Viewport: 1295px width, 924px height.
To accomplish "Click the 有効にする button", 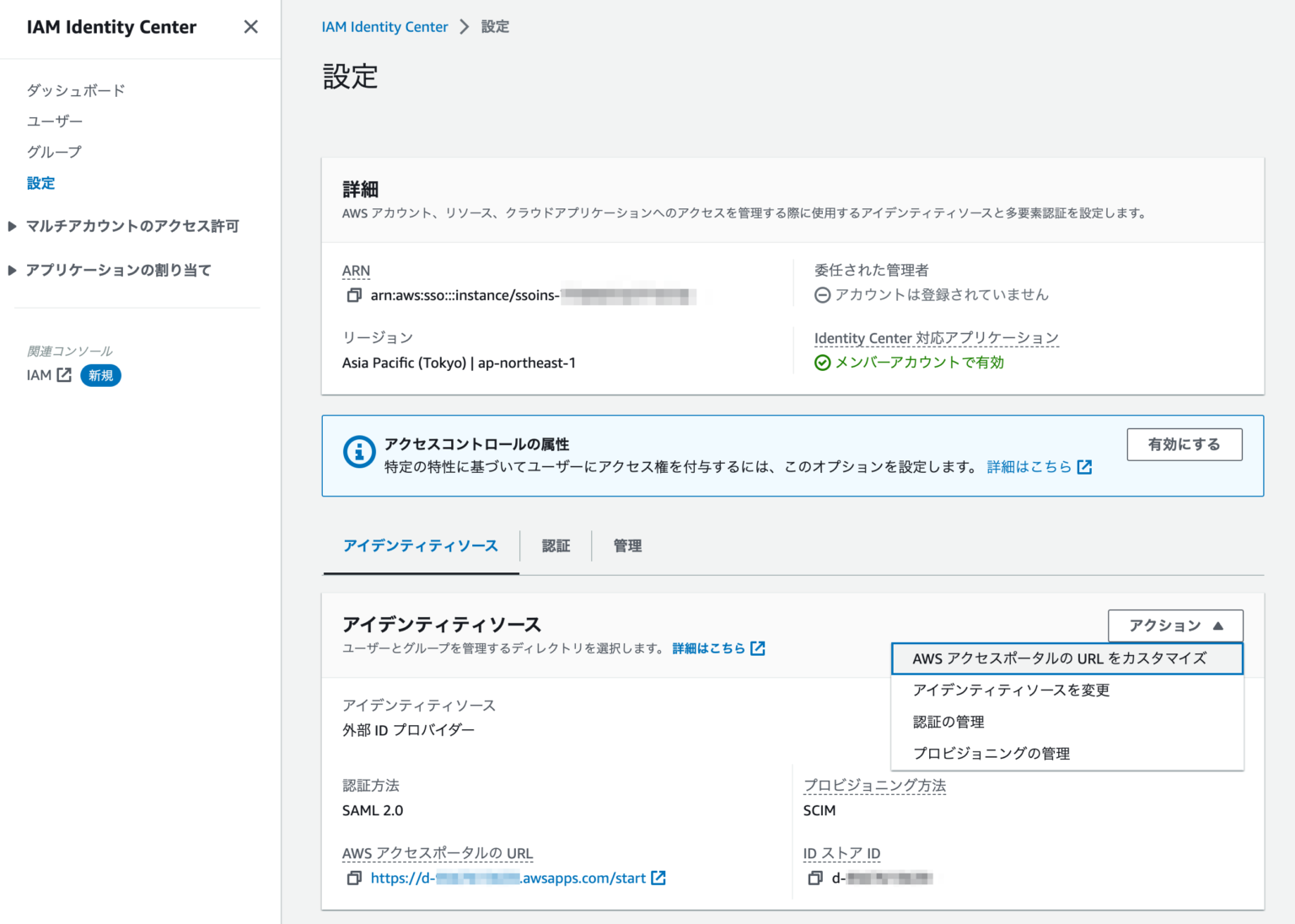I will point(1184,444).
